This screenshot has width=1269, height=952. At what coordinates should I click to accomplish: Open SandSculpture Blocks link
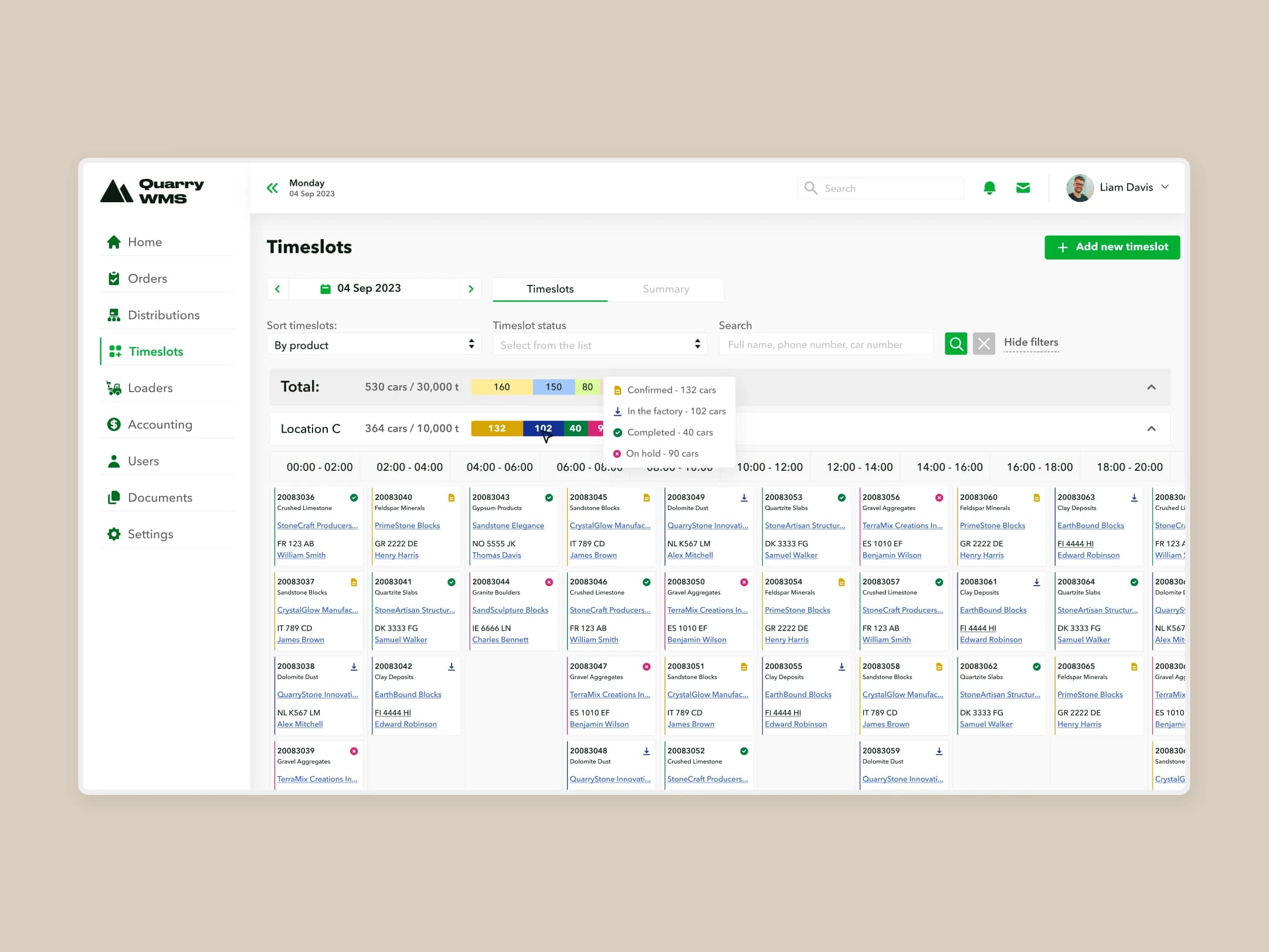510,610
